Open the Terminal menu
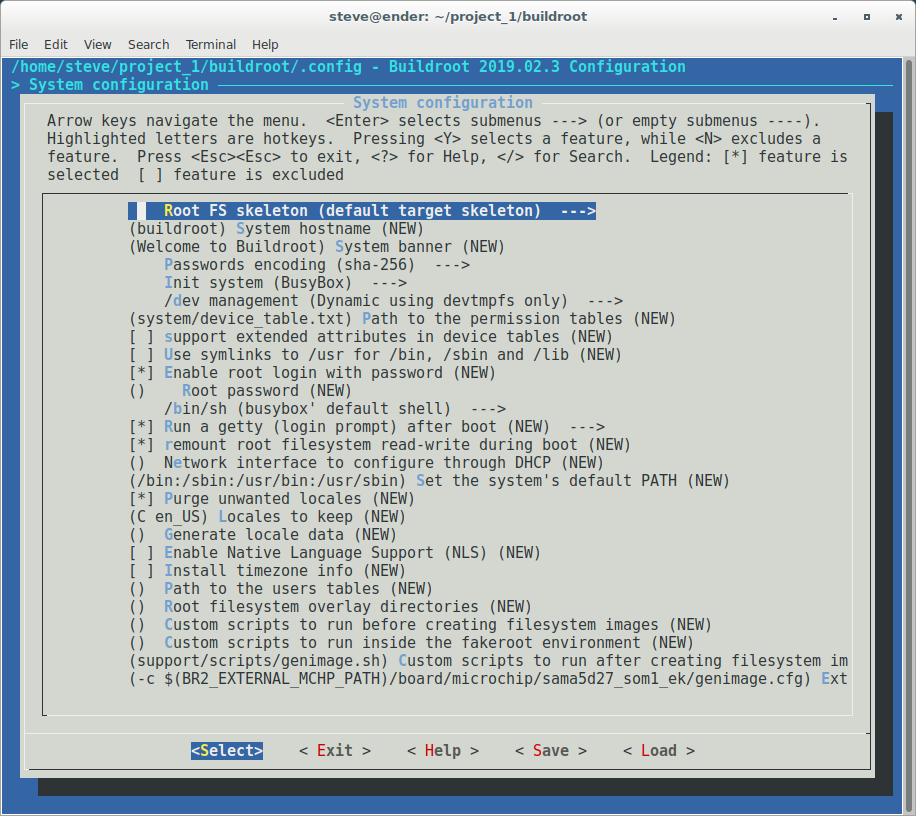The height and width of the screenshot is (816, 916). pos(210,44)
